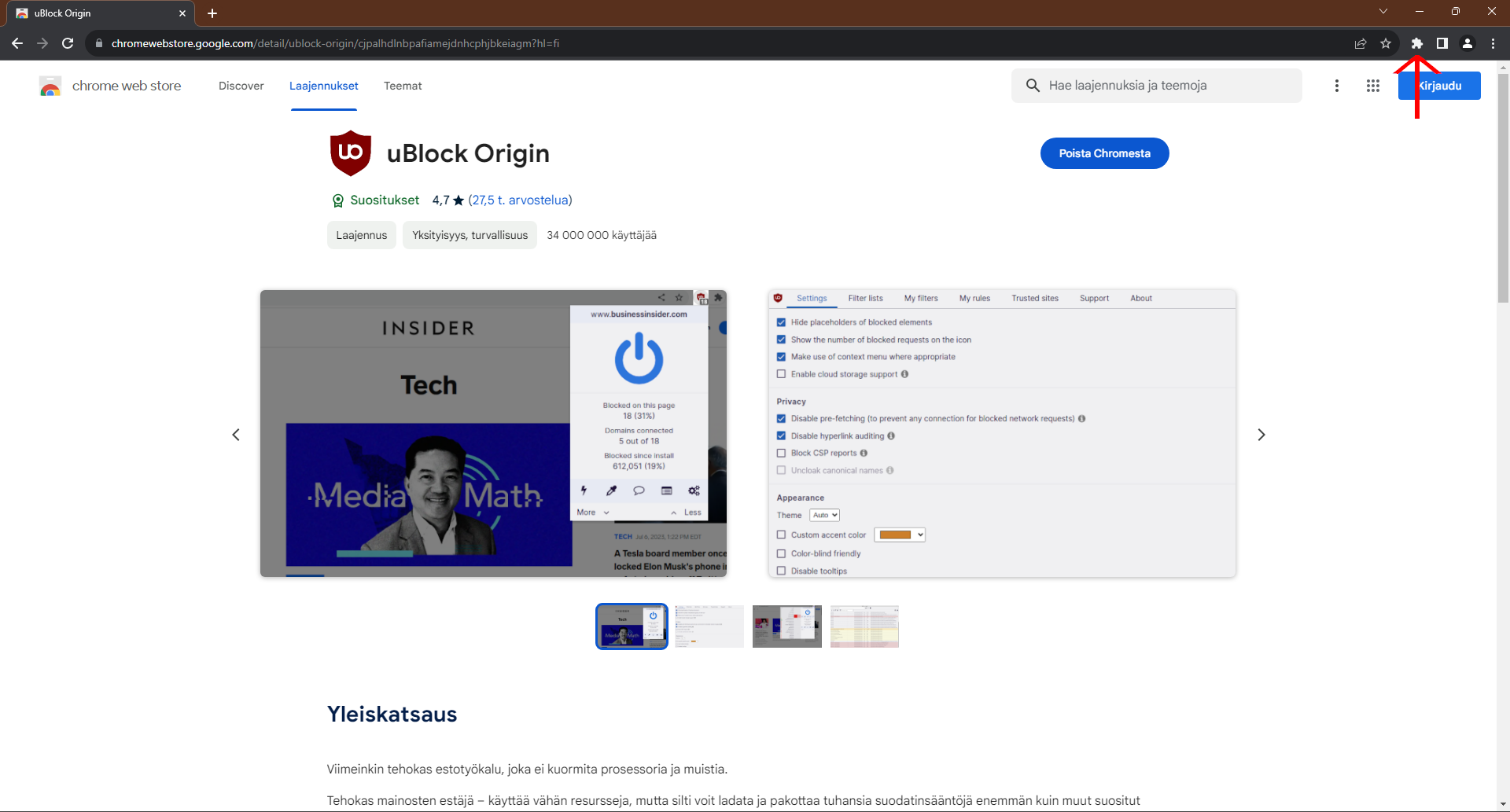Switch to the Teemat tab
Image resolution: width=1510 pixels, height=812 pixels.
tap(403, 86)
